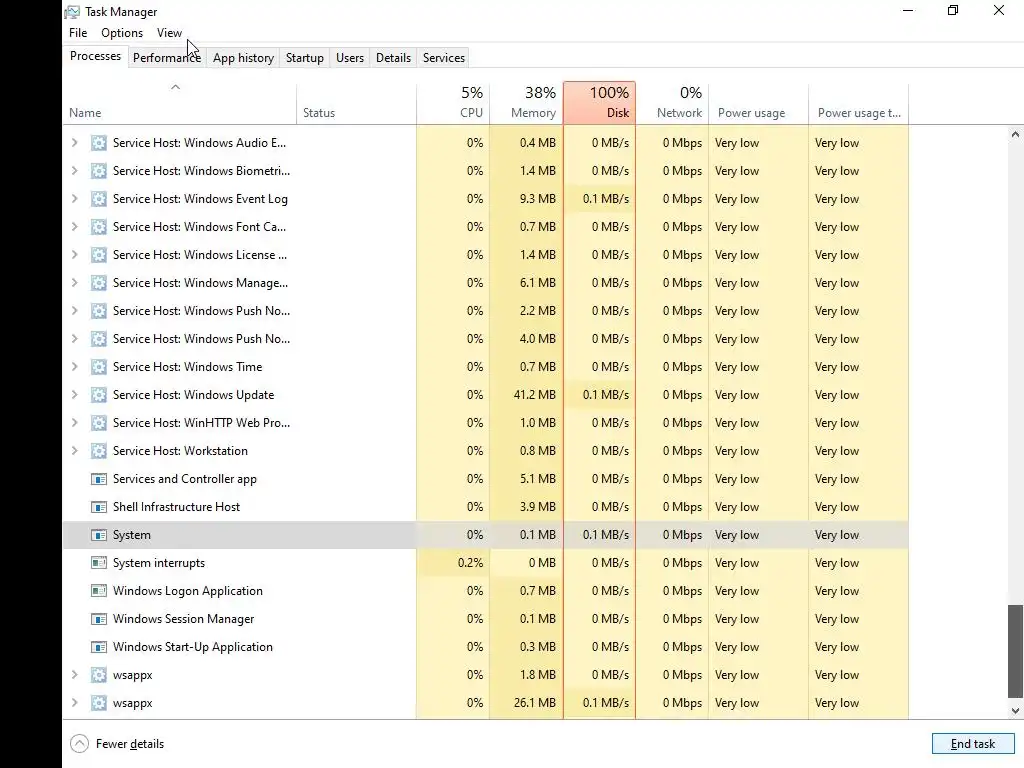
Task: Click gear icon of Windows Biometric service host
Action: 99,171
